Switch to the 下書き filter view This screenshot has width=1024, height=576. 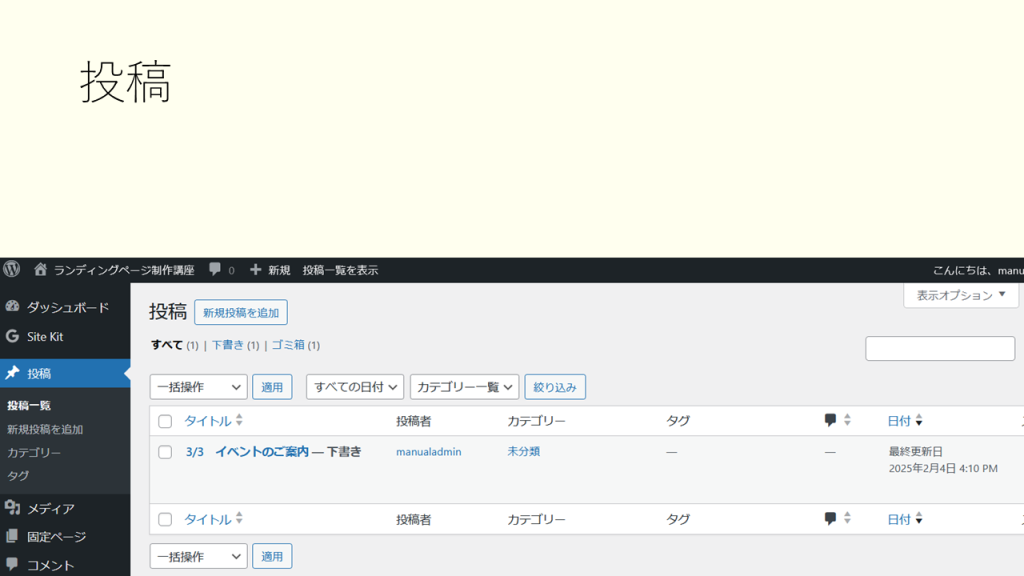[227, 345]
